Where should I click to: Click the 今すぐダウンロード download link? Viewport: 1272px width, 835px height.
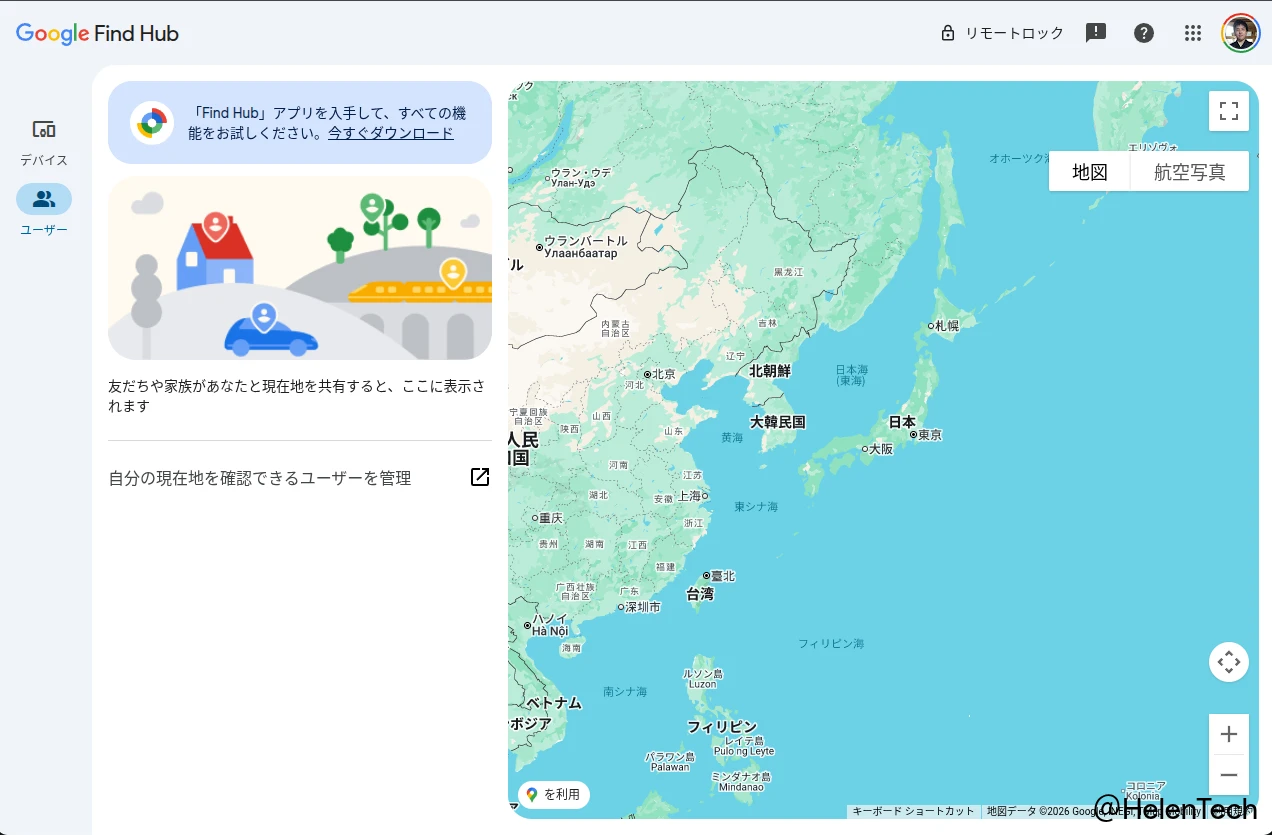click(391, 133)
